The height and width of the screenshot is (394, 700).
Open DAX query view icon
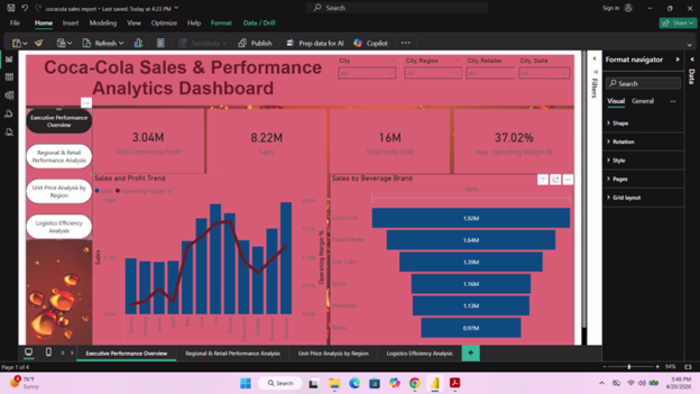[9, 114]
